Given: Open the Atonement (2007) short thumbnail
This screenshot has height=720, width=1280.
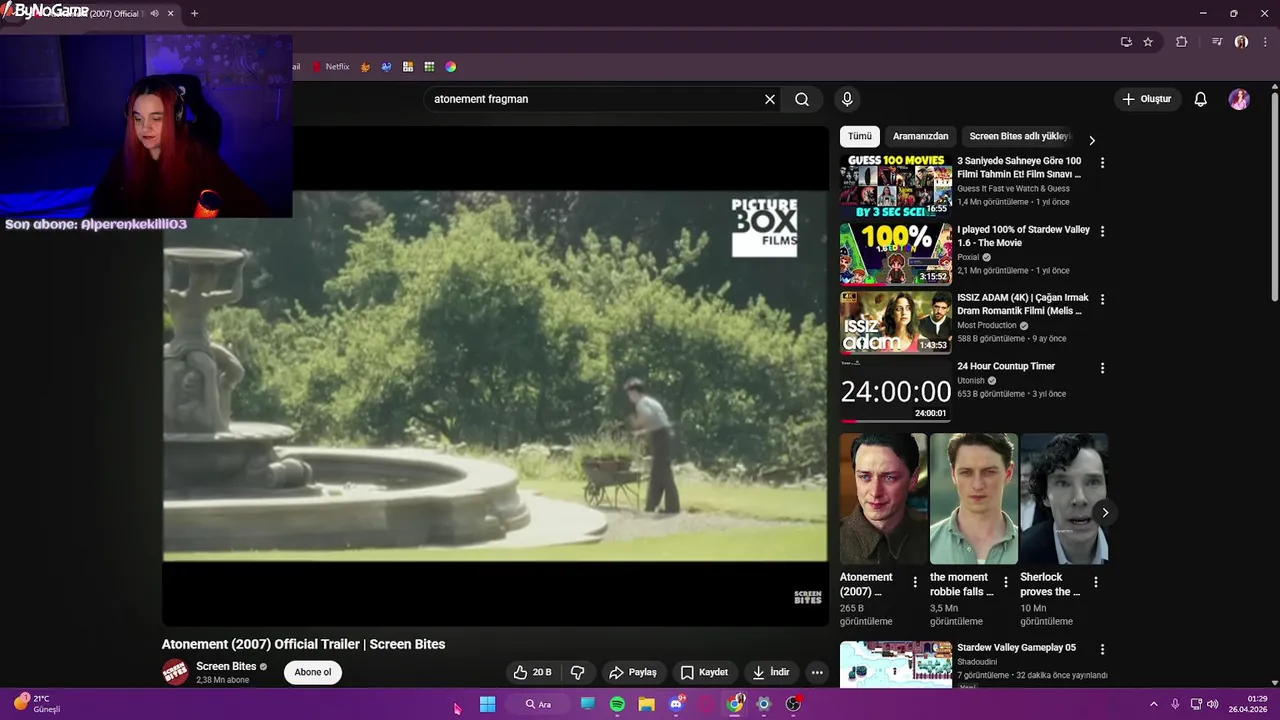Looking at the screenshot, I should coord(883,499).
